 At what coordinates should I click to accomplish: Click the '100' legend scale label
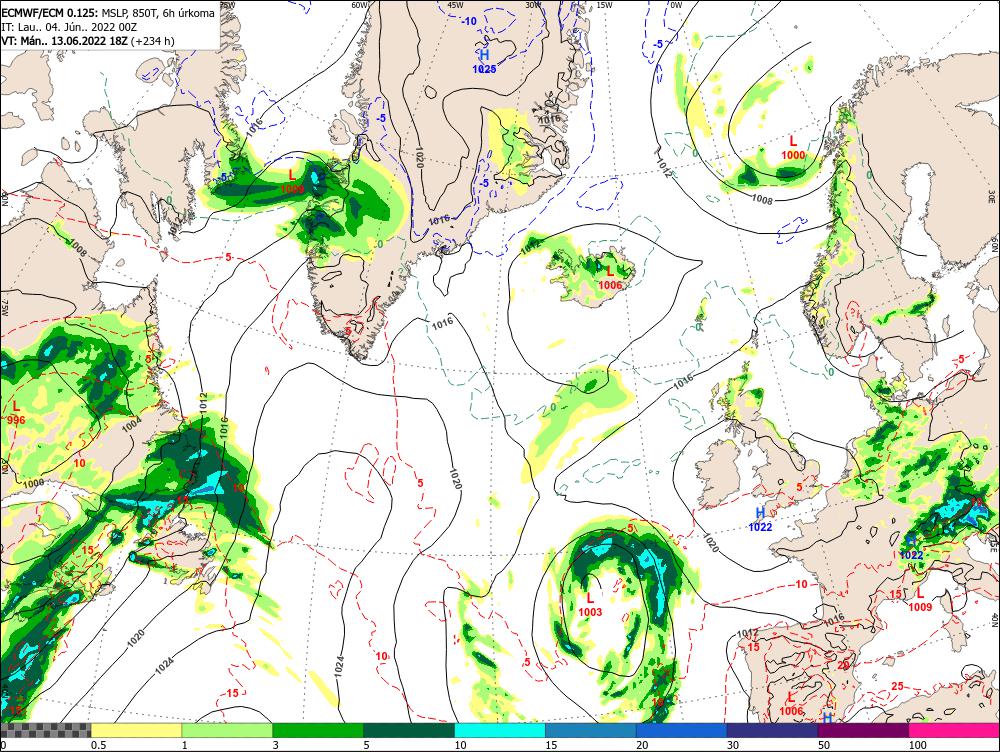click(x=918, y=745)
